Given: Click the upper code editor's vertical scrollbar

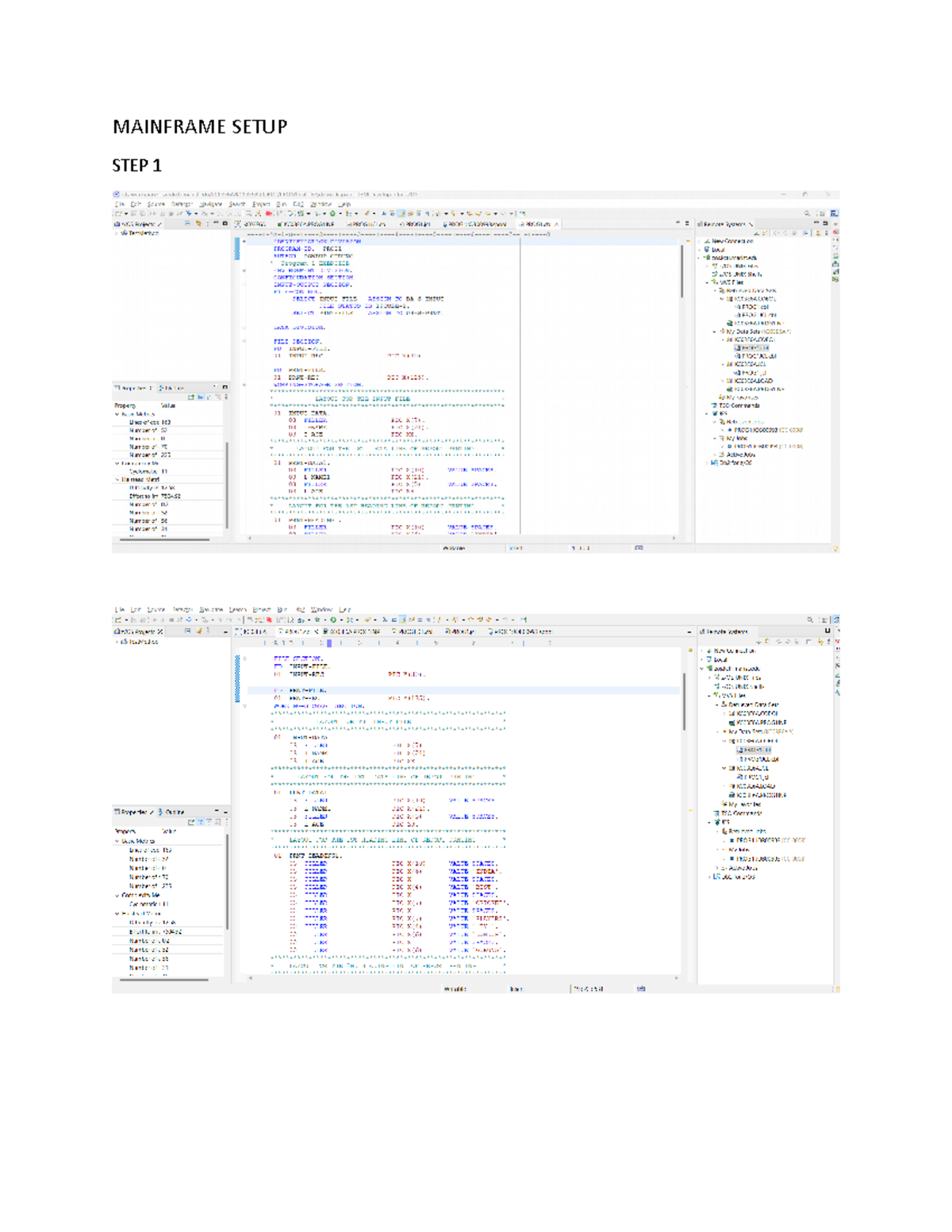Looking at the screenshot, I should point(681,270).
